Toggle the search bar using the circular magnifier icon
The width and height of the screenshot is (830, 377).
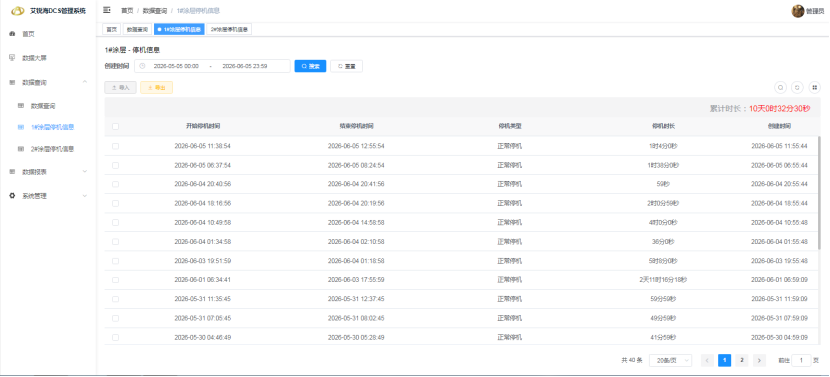[x=780, y=87]
